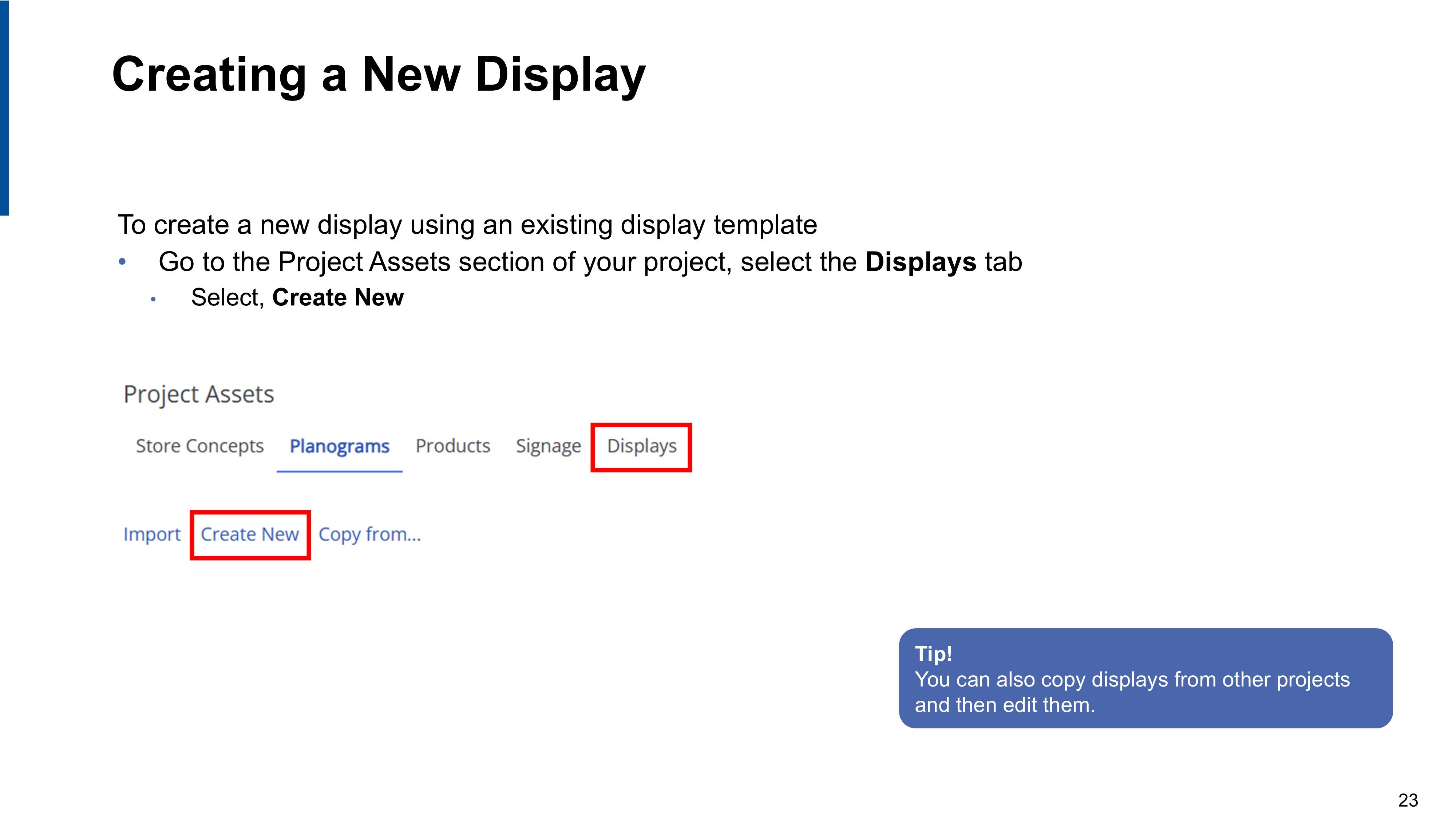This screenshot has height=819, width=1456.
Task: Click the bold word 'Displays' in the bullet
Action: (920, 262)
